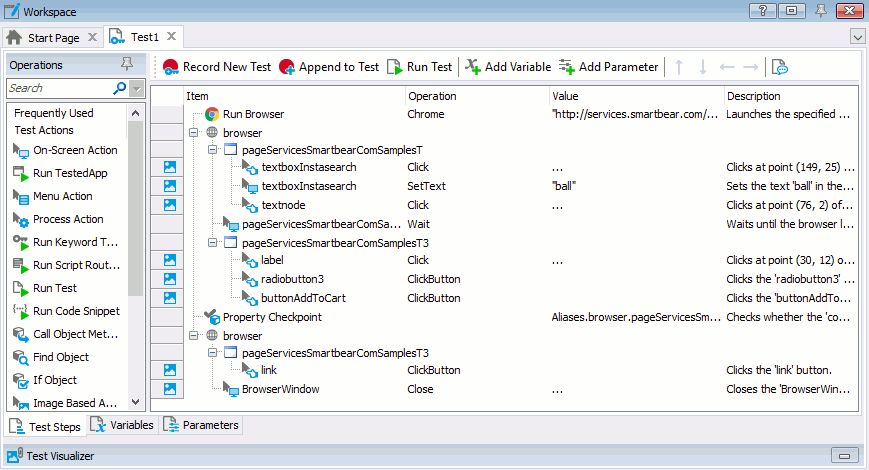Viewport: 869px width, 470px height.
Task: Switch to the Variables tab
Action: tap(123, 425)
